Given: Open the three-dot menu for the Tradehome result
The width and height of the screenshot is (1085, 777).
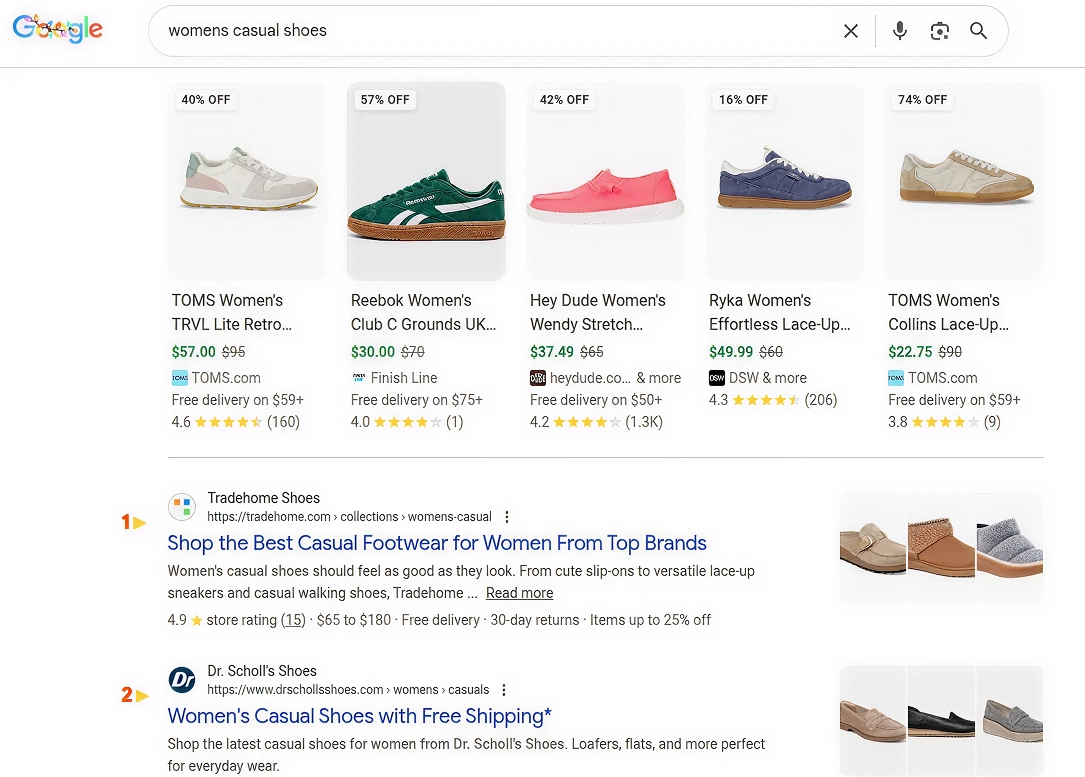Looking at the screenshot, I should (x=507, y=517).
